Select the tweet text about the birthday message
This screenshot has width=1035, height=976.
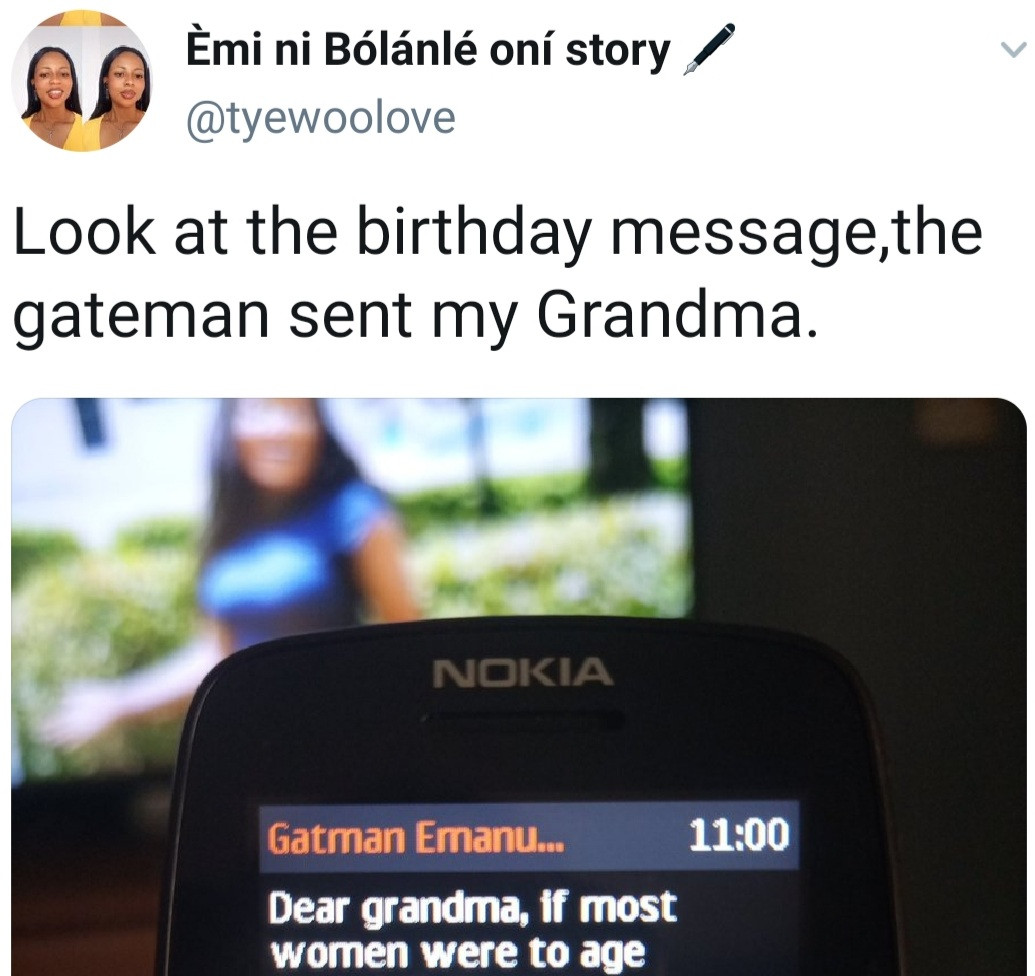pos(498,272)
